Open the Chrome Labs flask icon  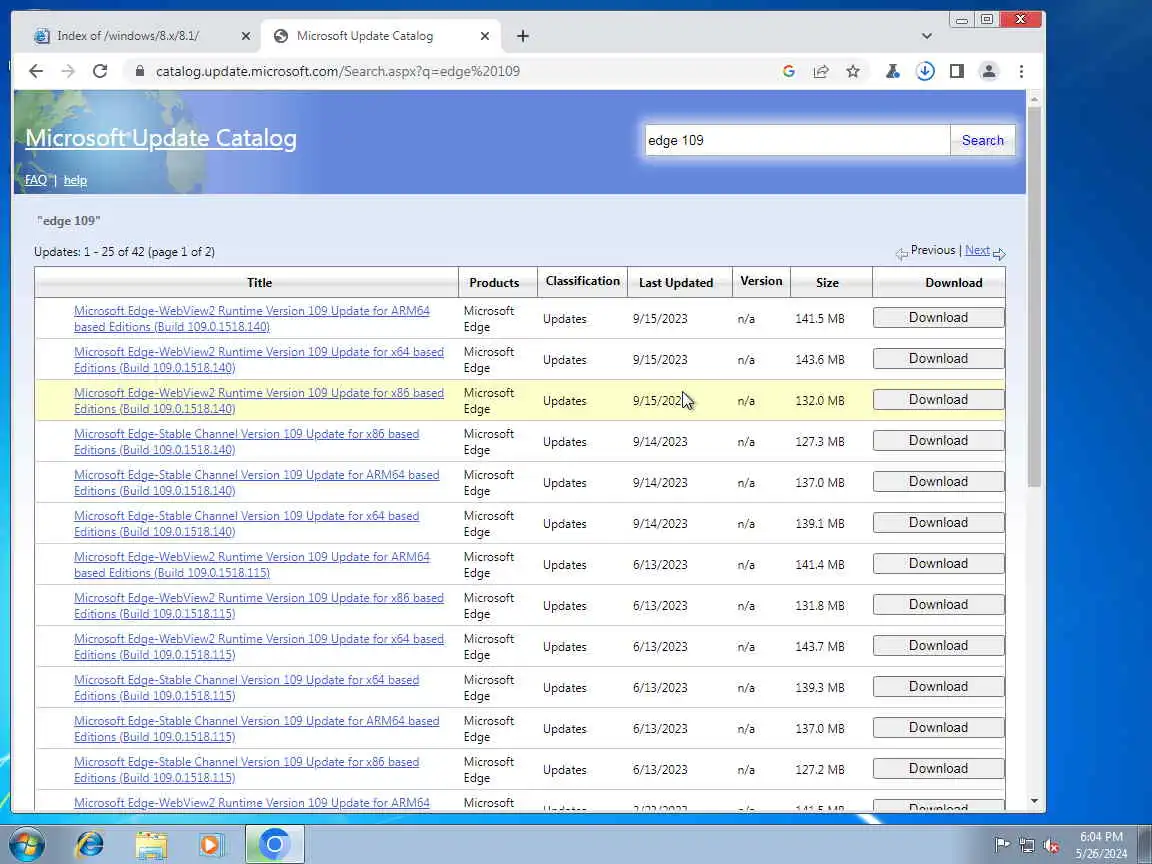coord(893,71)
